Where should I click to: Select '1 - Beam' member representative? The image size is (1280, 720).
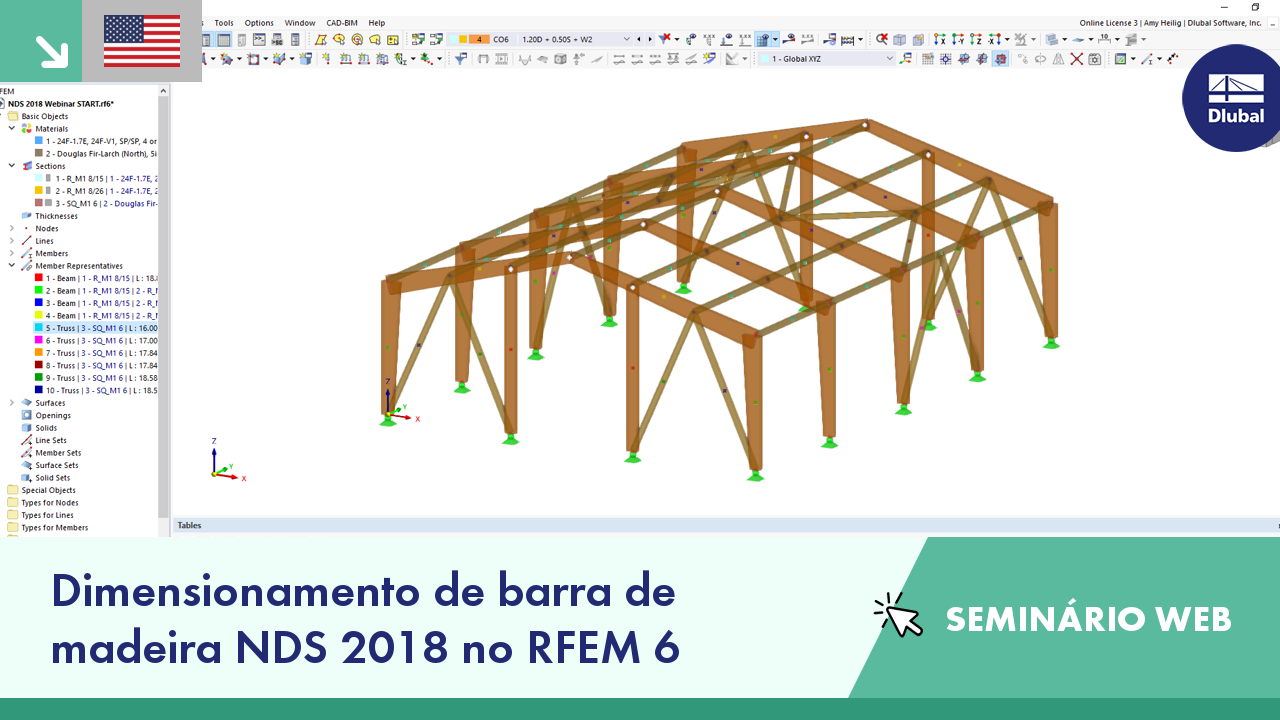click(95, 278)
